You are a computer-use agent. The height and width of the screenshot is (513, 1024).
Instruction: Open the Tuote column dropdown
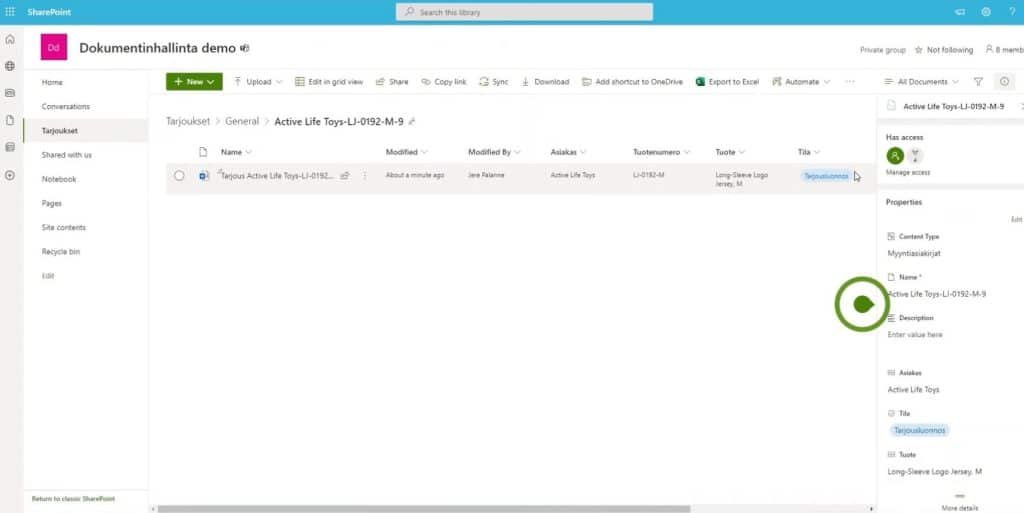pos(730,152)
